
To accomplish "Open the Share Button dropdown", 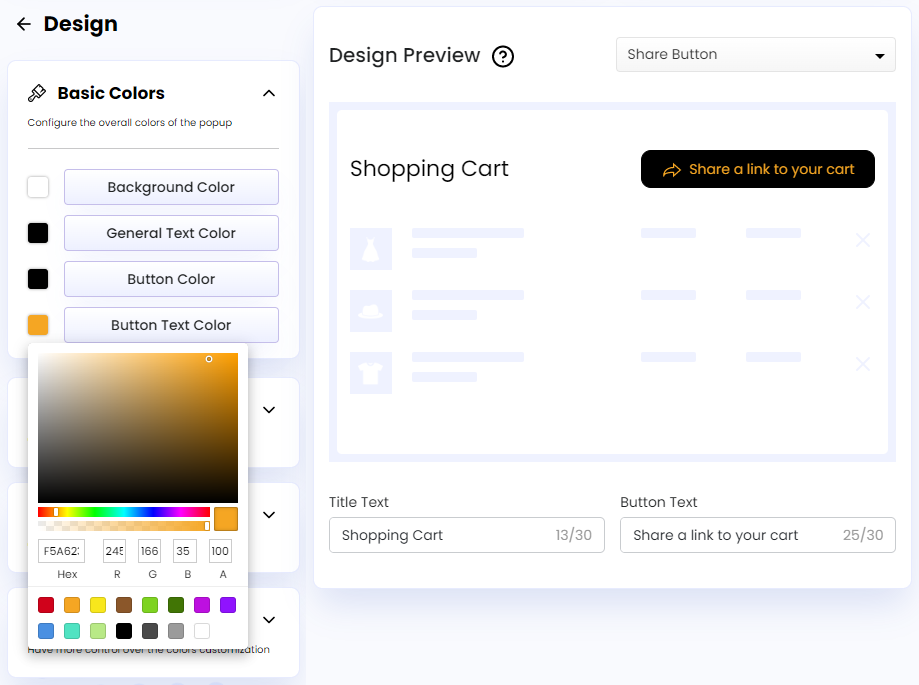I will [755, 54].
